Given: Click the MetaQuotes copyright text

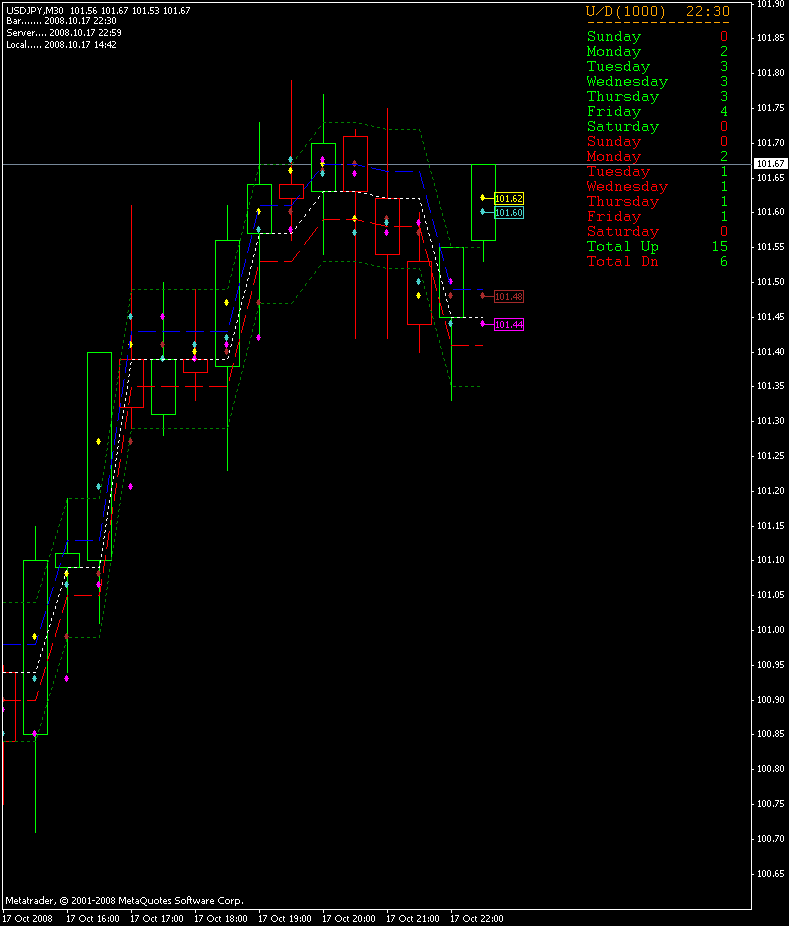Looking at the screenshot, I should [124, 901].
